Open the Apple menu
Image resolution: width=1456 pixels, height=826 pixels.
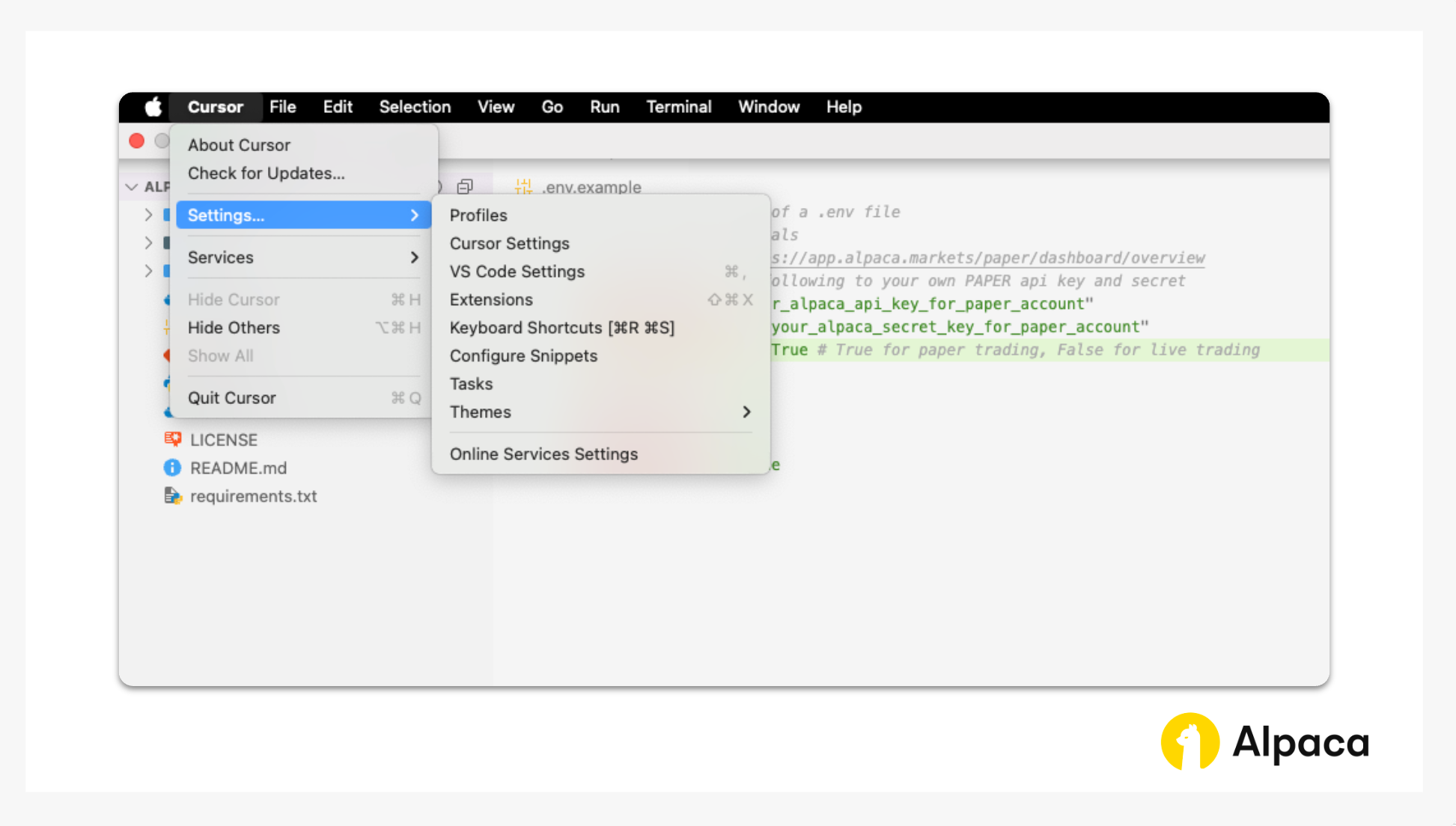(x=153, y=107)
